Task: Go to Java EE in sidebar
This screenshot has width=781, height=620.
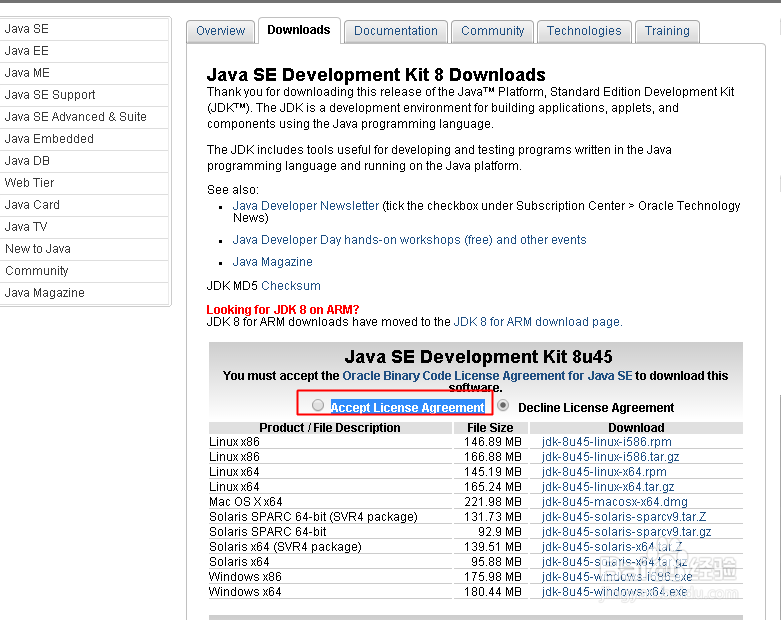Action: click(84, 51)
